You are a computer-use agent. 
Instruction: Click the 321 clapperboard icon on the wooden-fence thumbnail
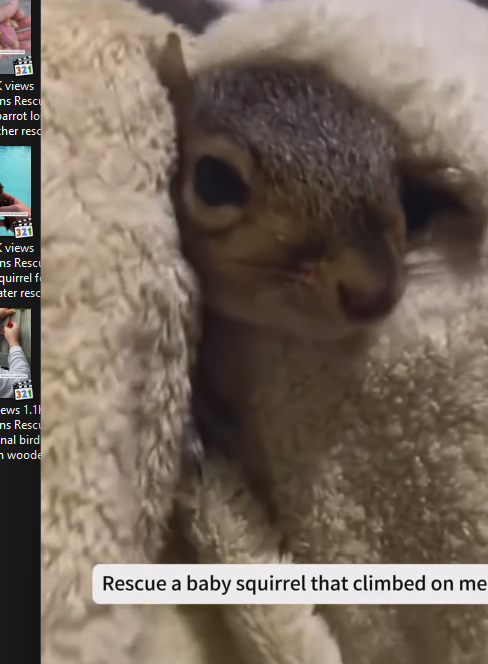click(x=23, y=390)
